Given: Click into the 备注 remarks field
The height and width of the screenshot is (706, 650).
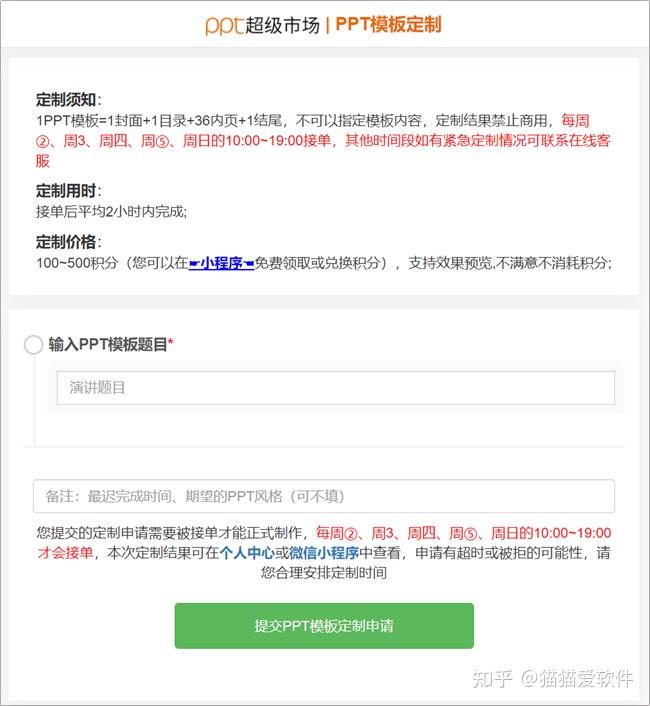Looking at the screenshot, I should pos(324,496).
